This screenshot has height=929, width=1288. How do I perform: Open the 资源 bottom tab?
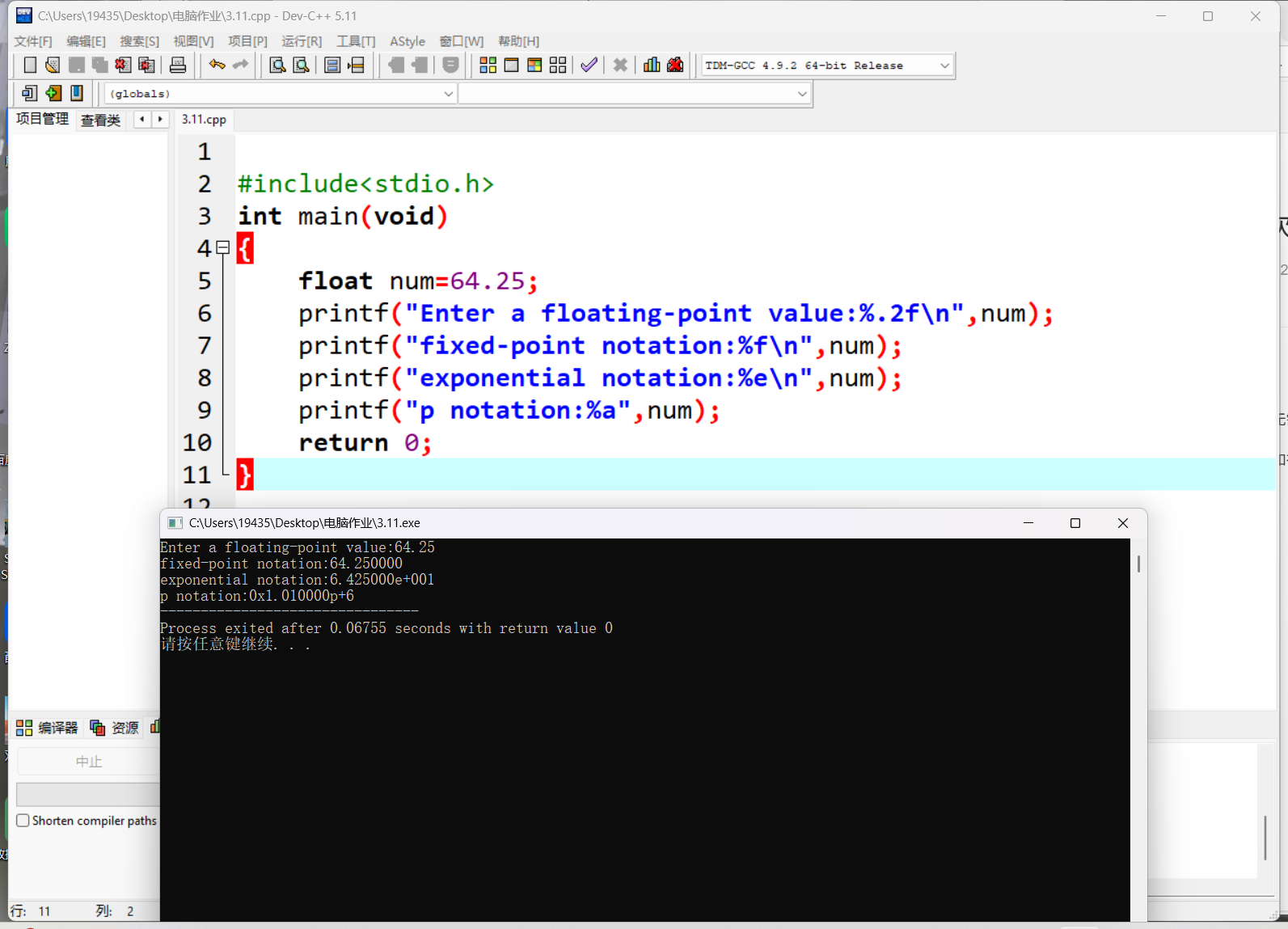(114, 728)
